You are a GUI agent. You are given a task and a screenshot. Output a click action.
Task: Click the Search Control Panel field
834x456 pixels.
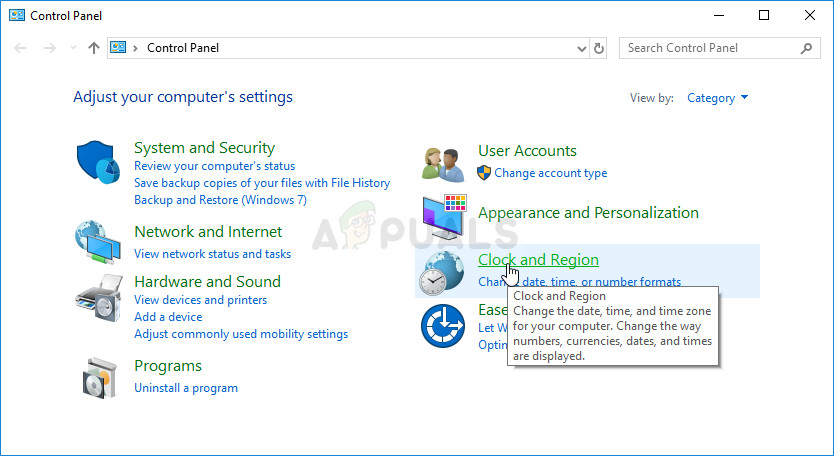(x=712, y=48)
